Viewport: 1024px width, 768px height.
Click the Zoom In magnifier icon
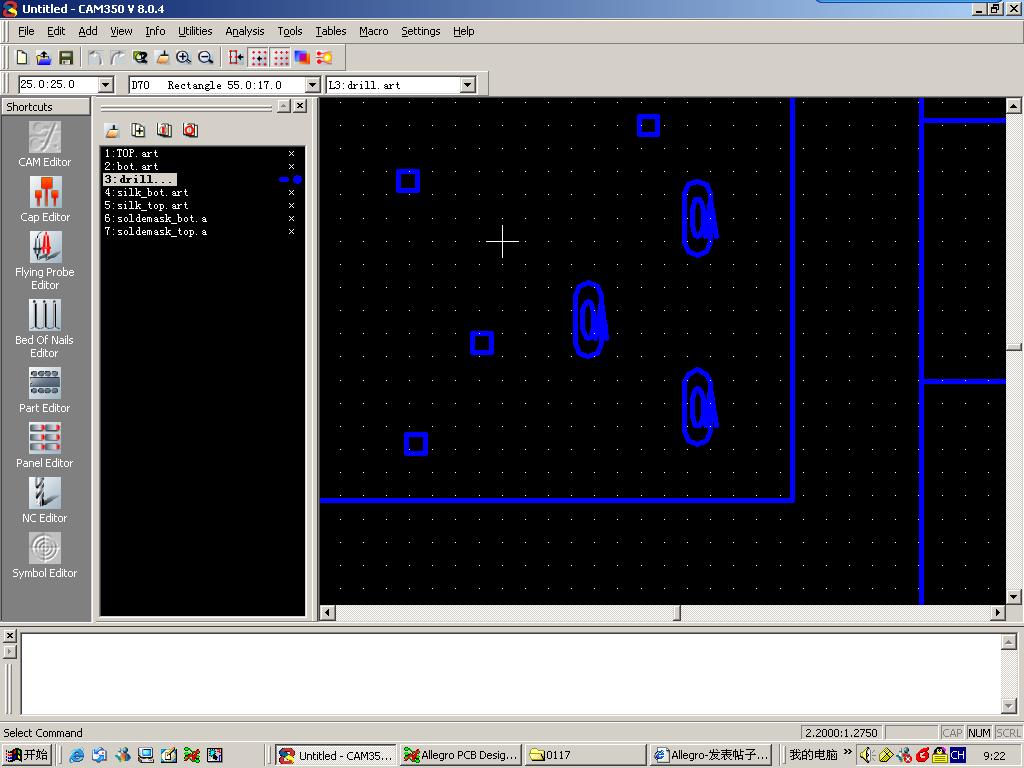point(184,58)
